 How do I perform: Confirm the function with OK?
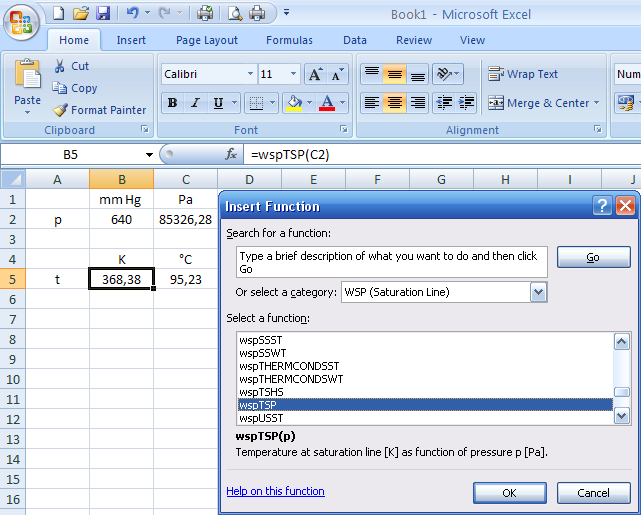click(x=509, y=493)
